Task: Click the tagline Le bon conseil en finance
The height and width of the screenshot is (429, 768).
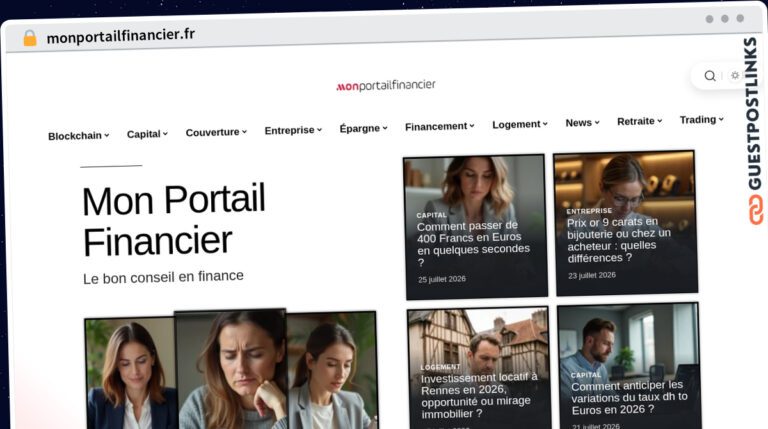Action: click(x=163, y=277)
